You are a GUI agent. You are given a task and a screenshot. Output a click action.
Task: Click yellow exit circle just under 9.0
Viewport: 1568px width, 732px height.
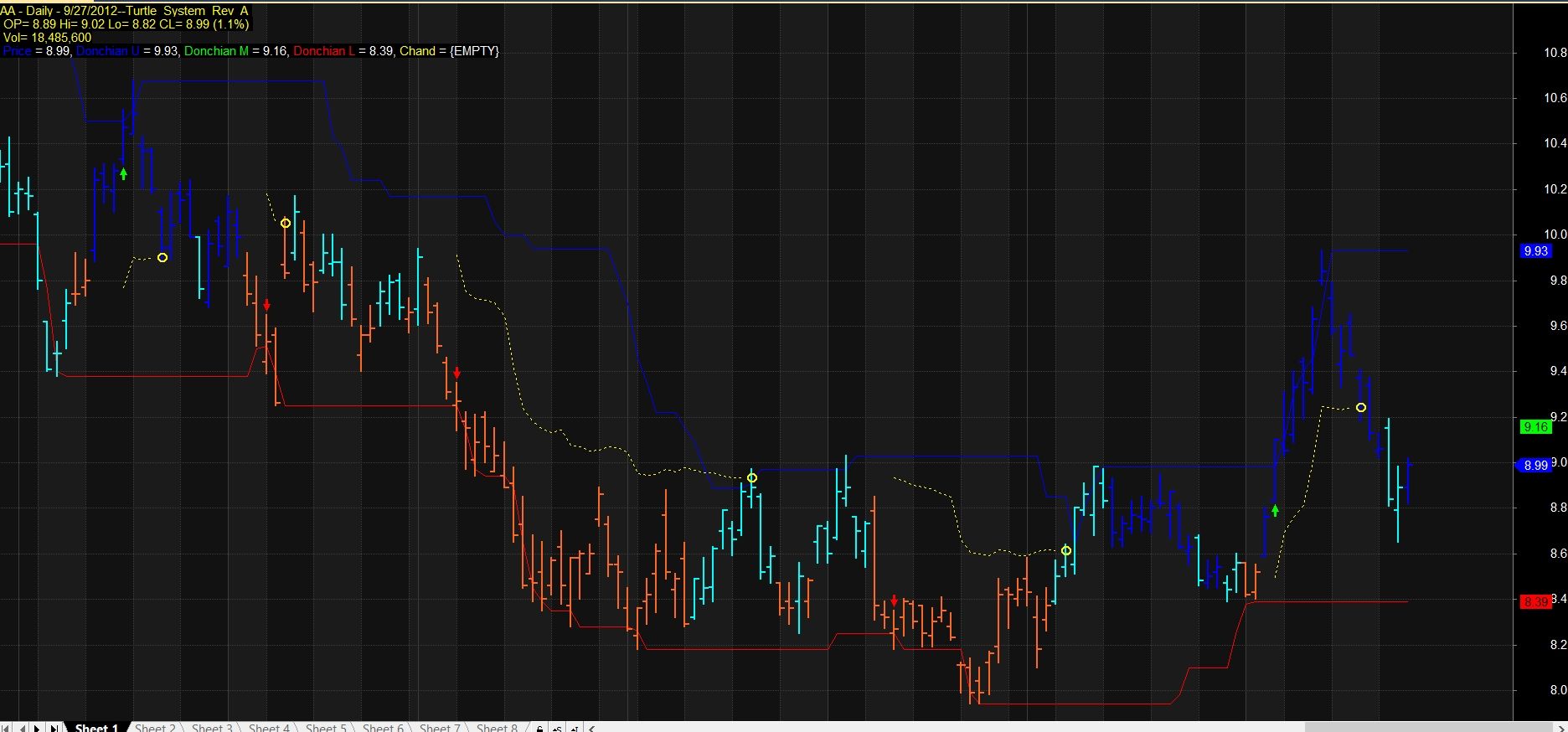[751, 477]
